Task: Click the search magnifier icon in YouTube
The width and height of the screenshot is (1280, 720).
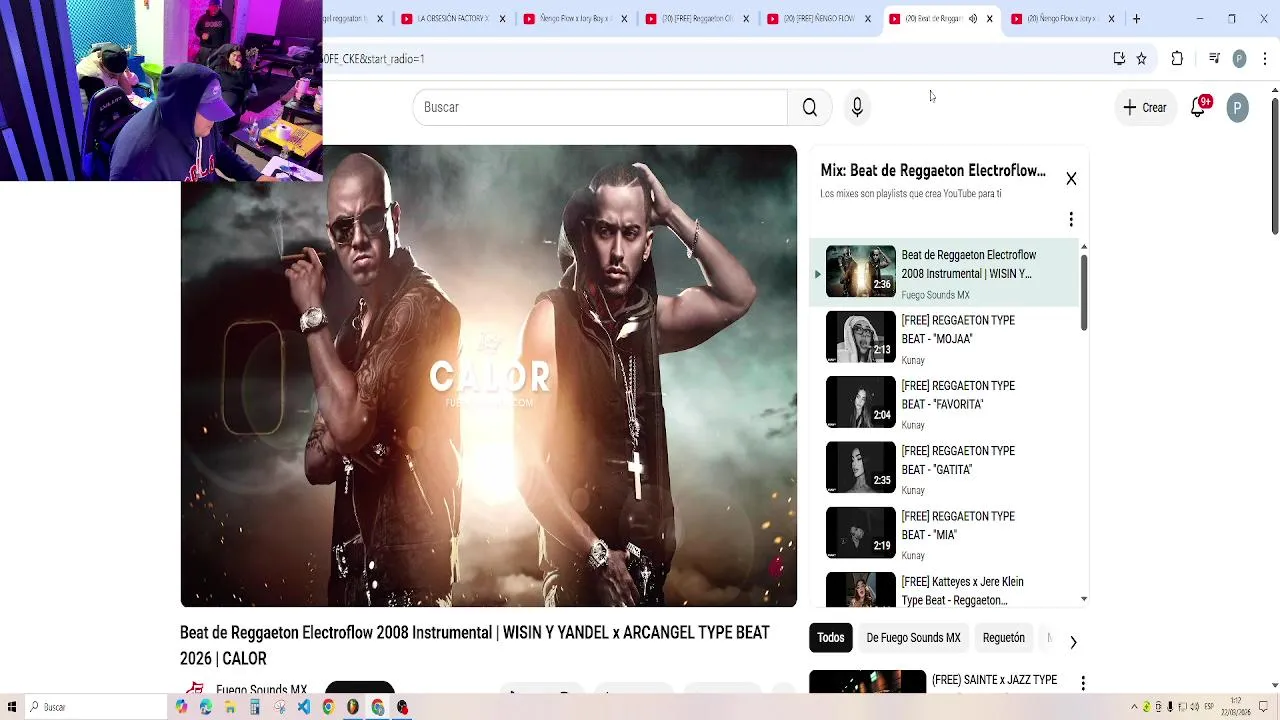Action: click(x=810, y=107)
